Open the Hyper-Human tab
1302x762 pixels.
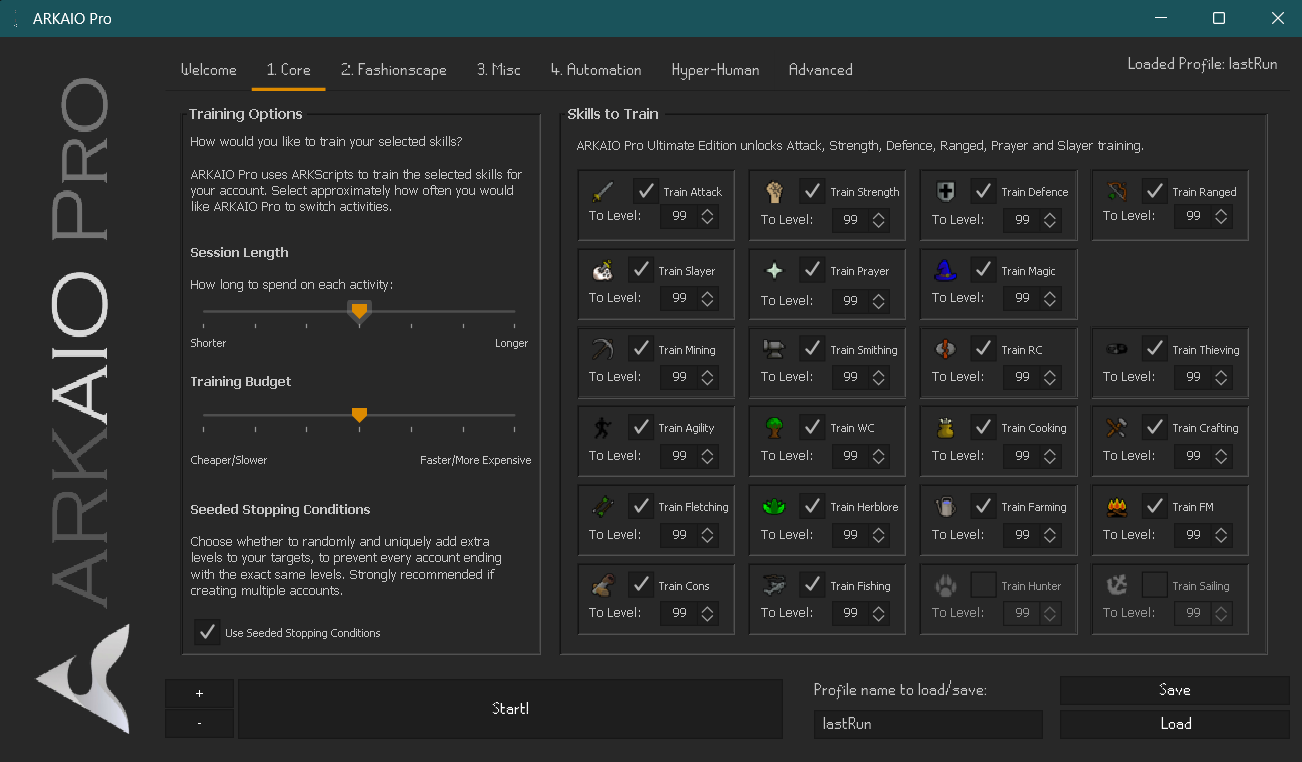click(715, 70)
